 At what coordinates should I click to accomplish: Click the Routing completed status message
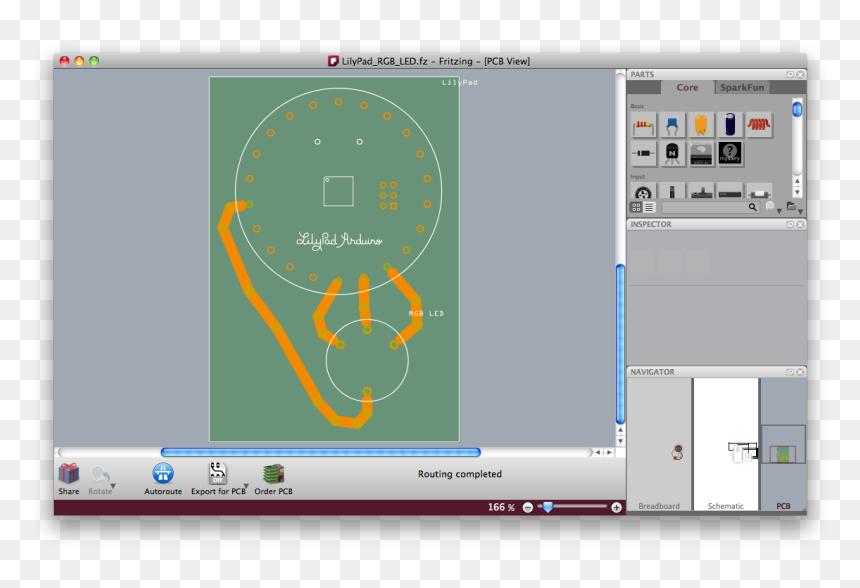(460, 474)
